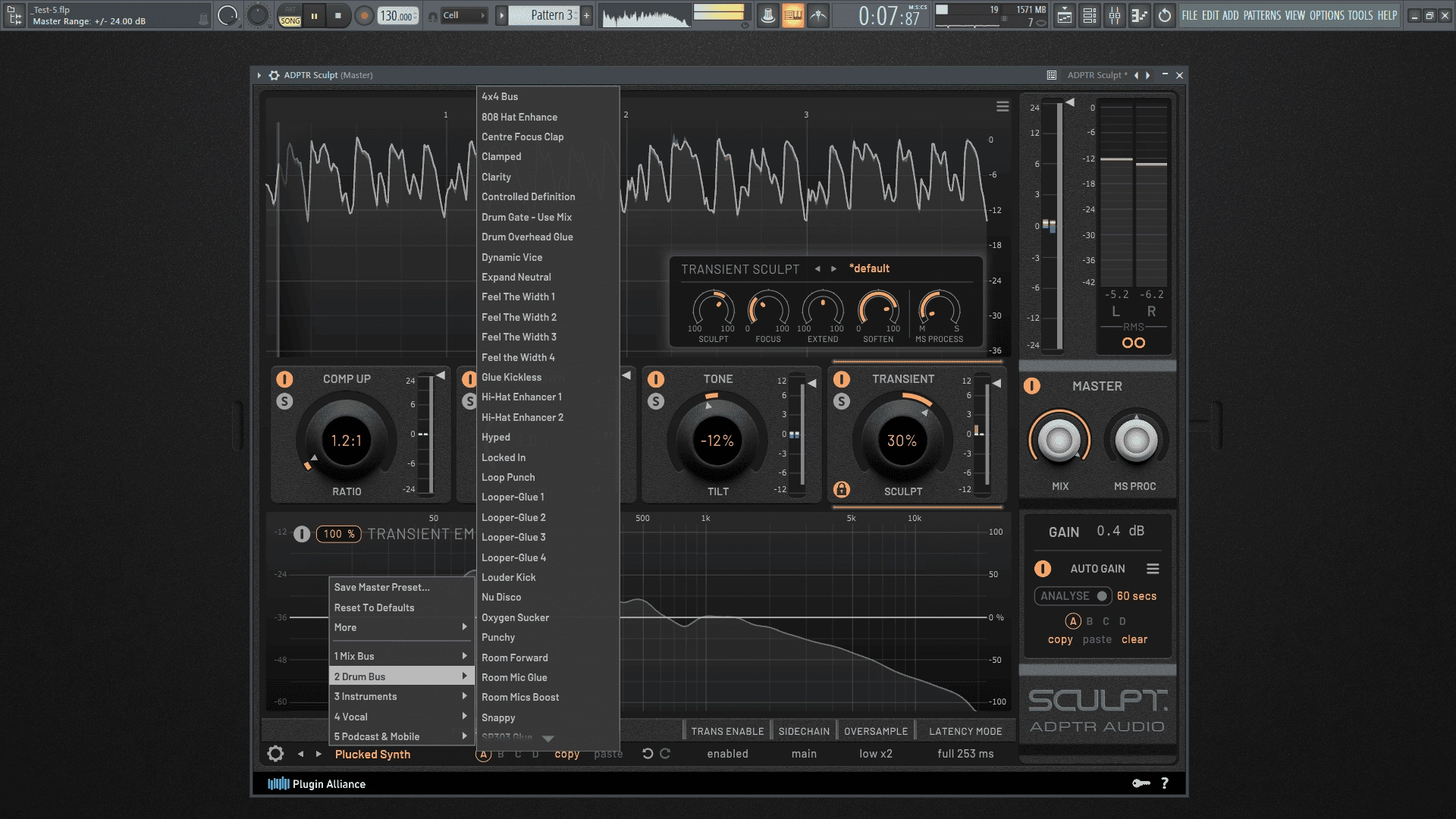Open the graph hamburger menu icon
Viewport: 1456px width, 819px height.
tap(1003, 107)
